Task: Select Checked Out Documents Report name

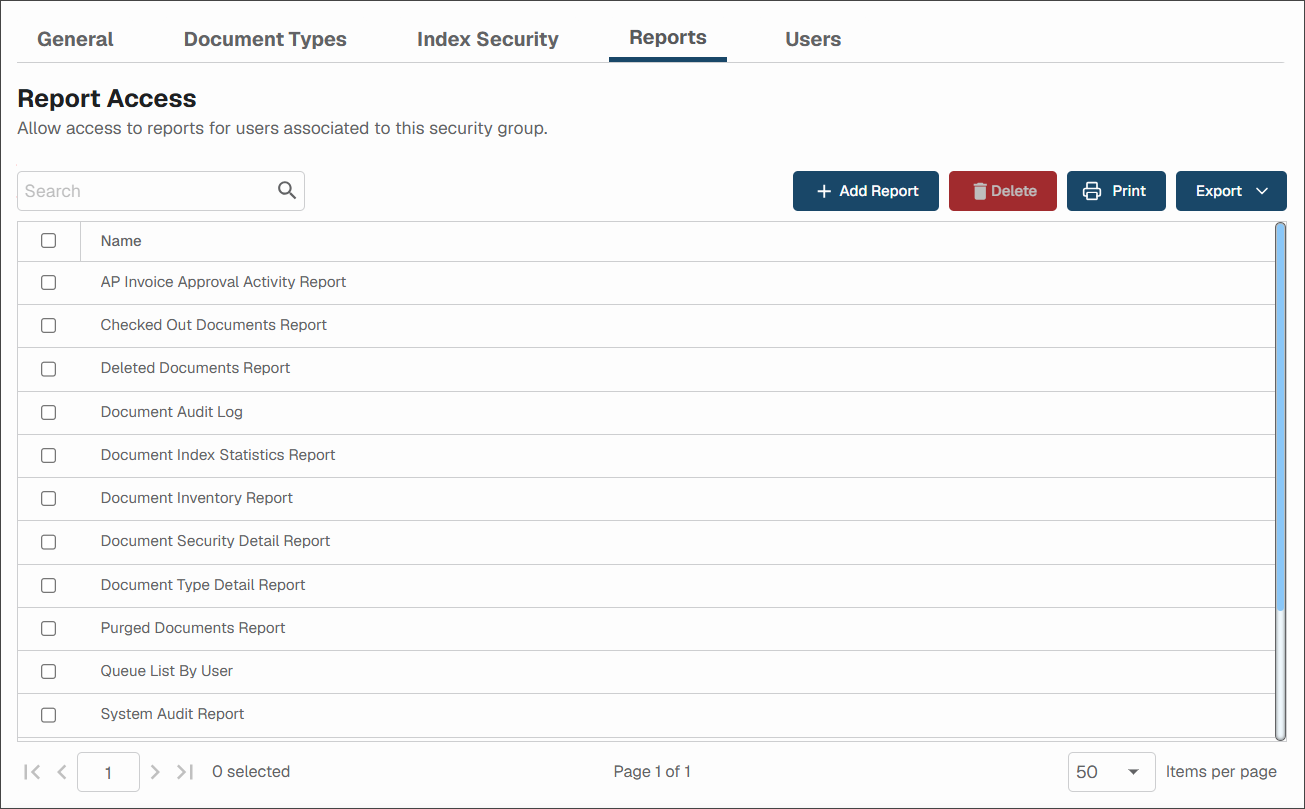Action: click(x=214, y=325)
